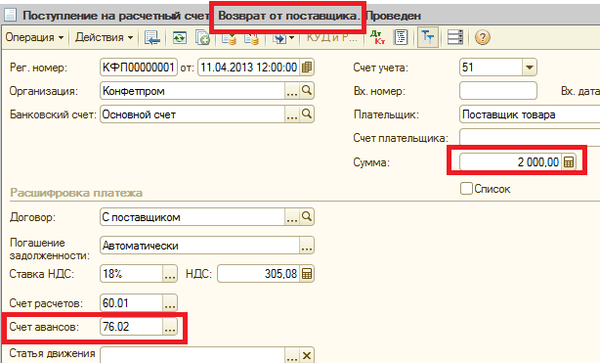
Task: Click the ellipsis button for Ставка НДС
Action: (x=170, y=274)
